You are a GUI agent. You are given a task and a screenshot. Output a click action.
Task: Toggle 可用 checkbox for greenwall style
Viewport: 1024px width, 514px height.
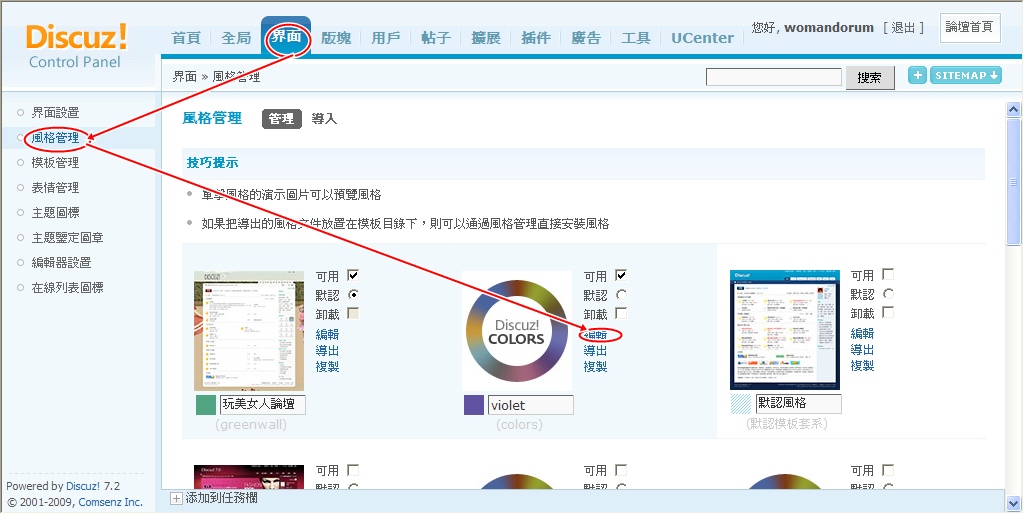(353, 275)
